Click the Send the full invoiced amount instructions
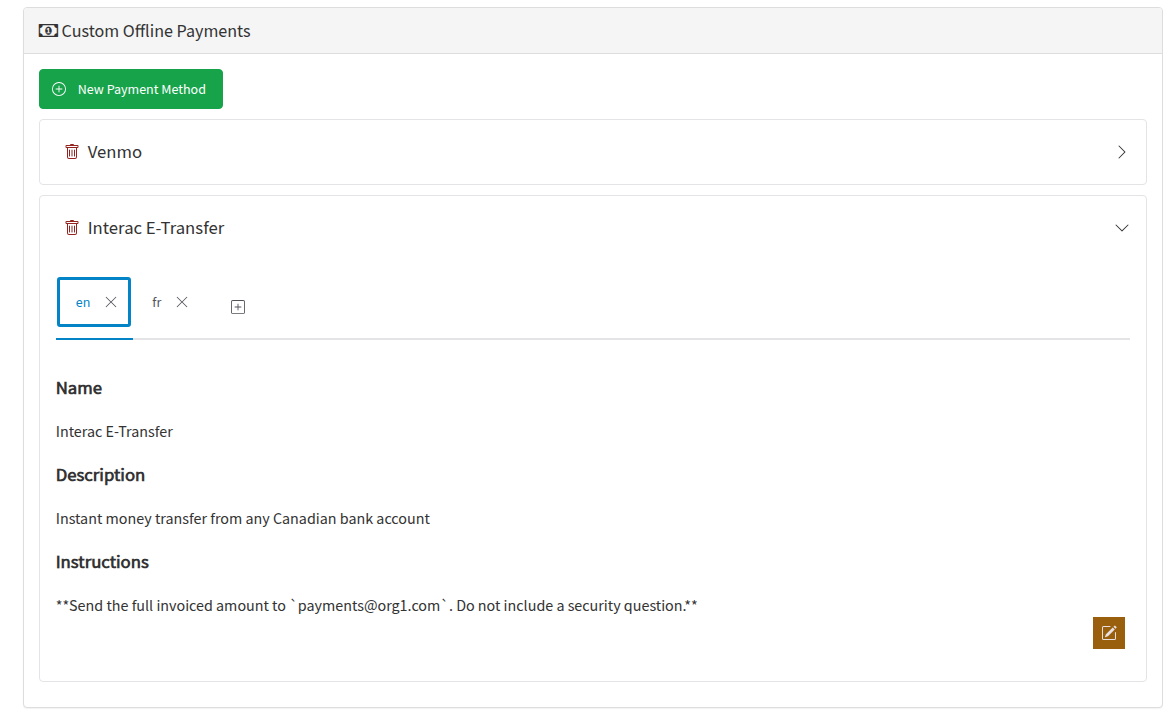Image resolution: width=1175 pixels, height=716 pixels. (x=376, y=606)
